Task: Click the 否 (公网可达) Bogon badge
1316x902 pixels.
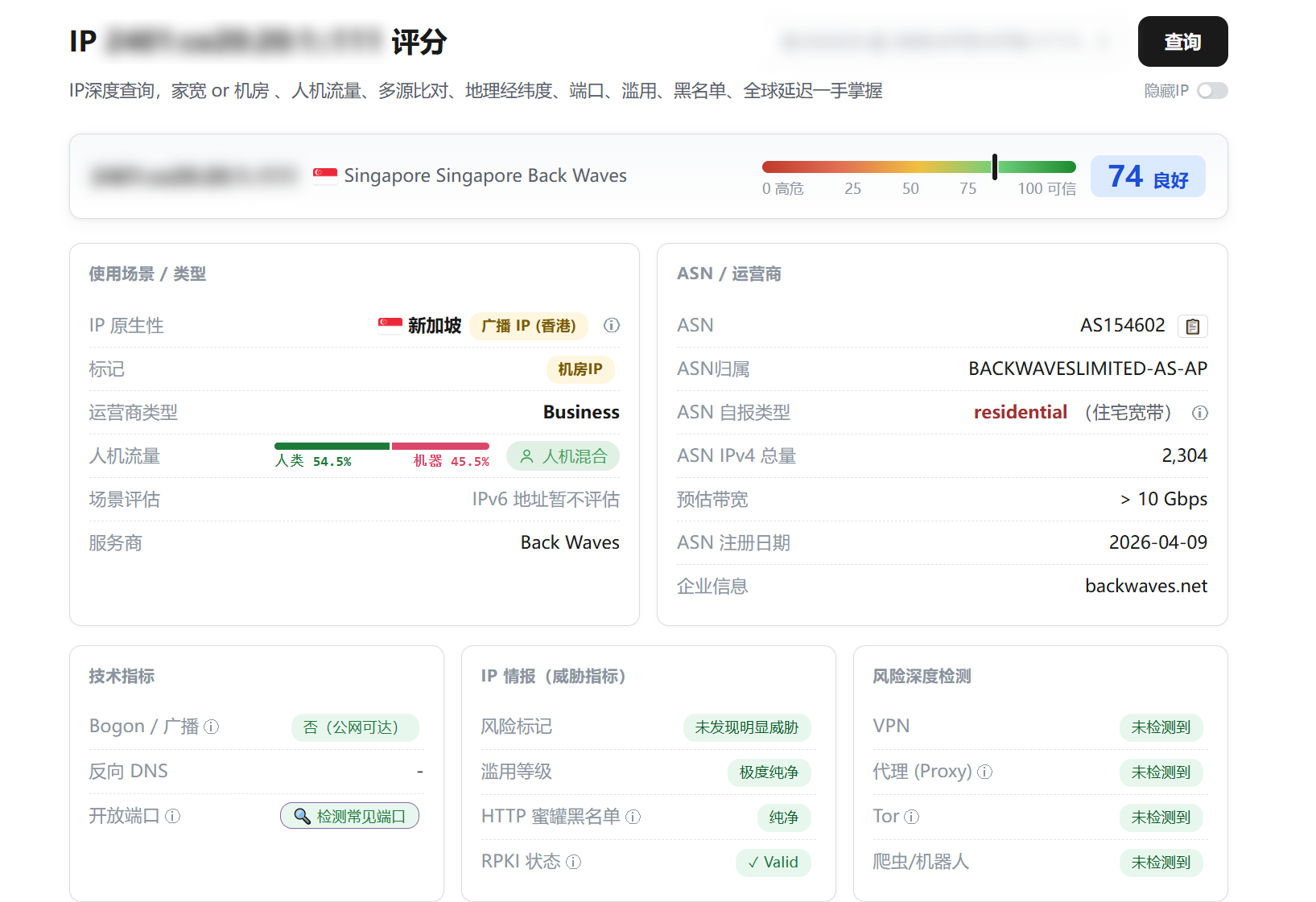Action: click(x=355, y=727)
